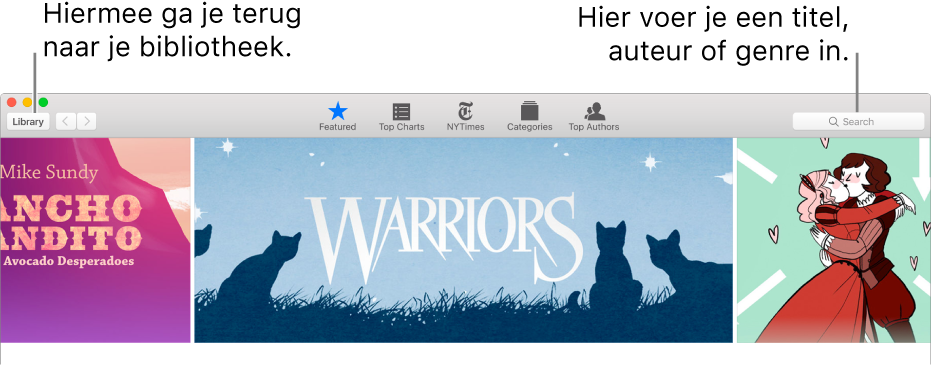
Task: Select the Top Authors text label
Action: click(x=594, y=126)
